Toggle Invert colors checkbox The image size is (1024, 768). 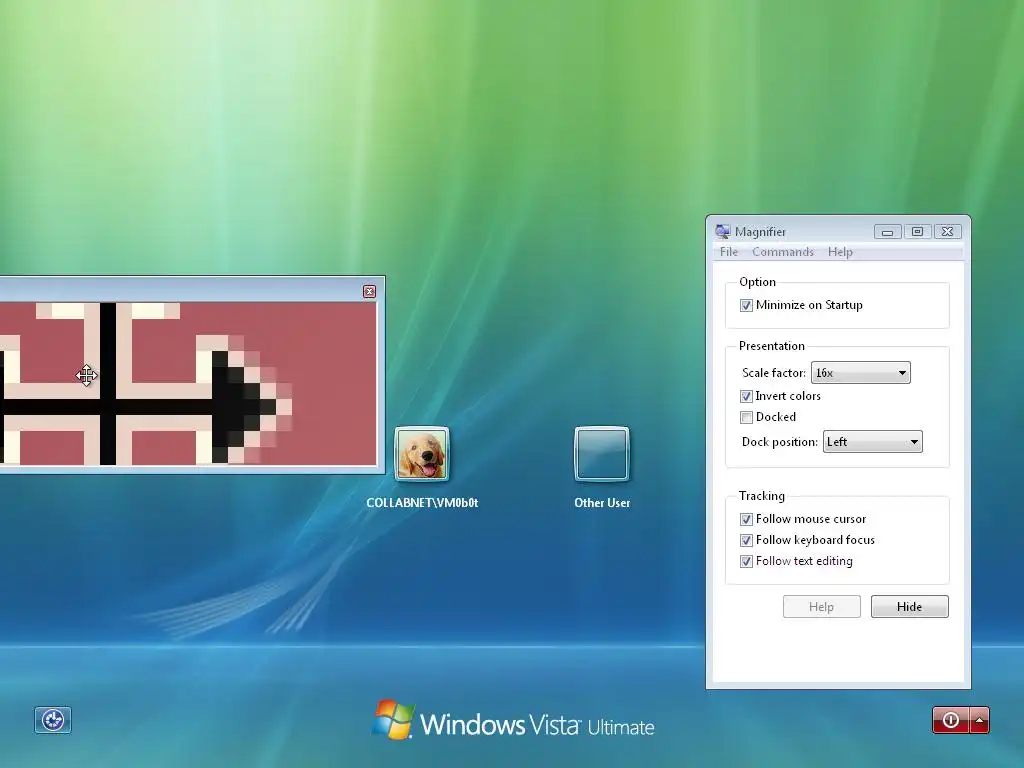(746, 396)
